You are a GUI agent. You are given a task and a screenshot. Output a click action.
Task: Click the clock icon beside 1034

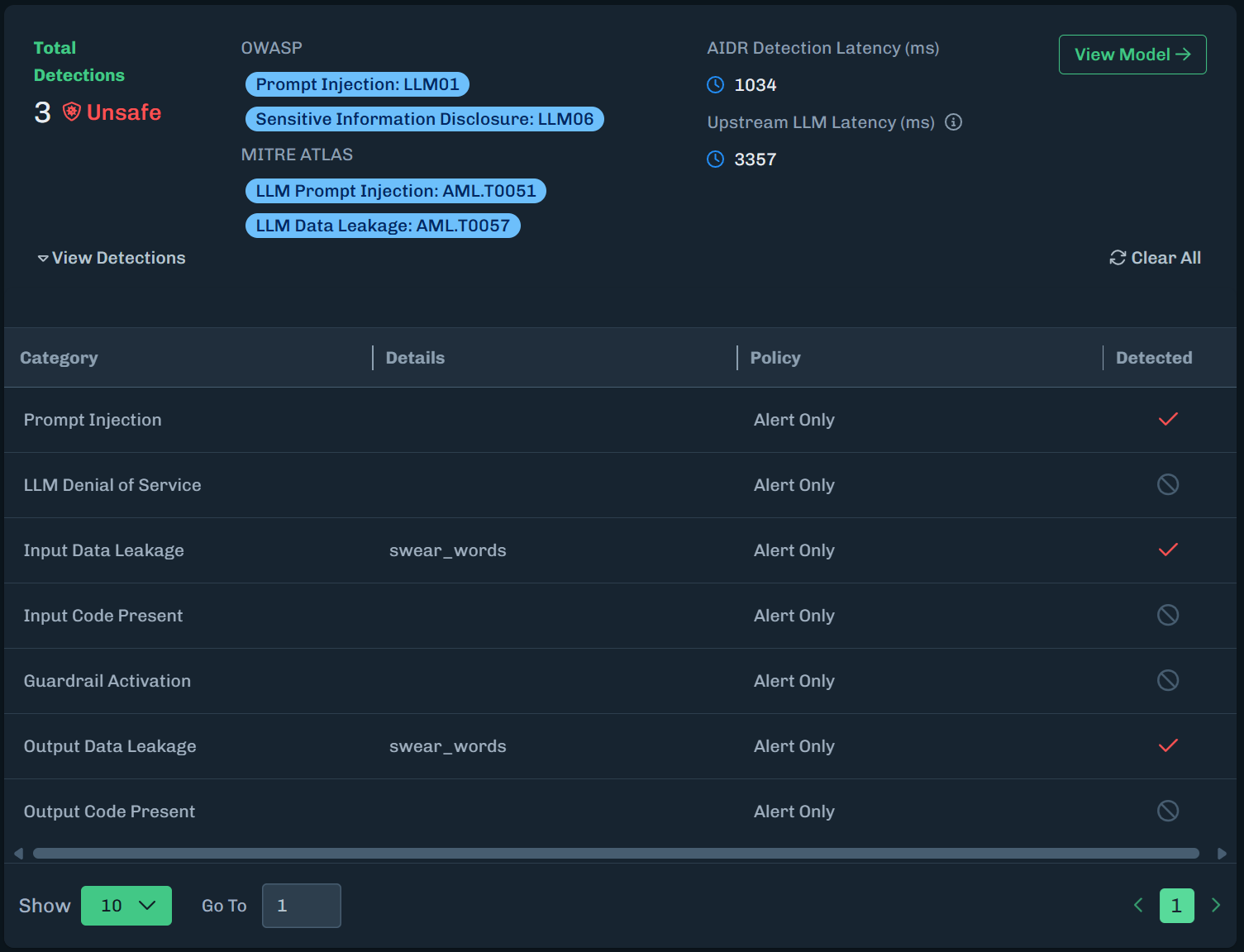pos(716,85)
